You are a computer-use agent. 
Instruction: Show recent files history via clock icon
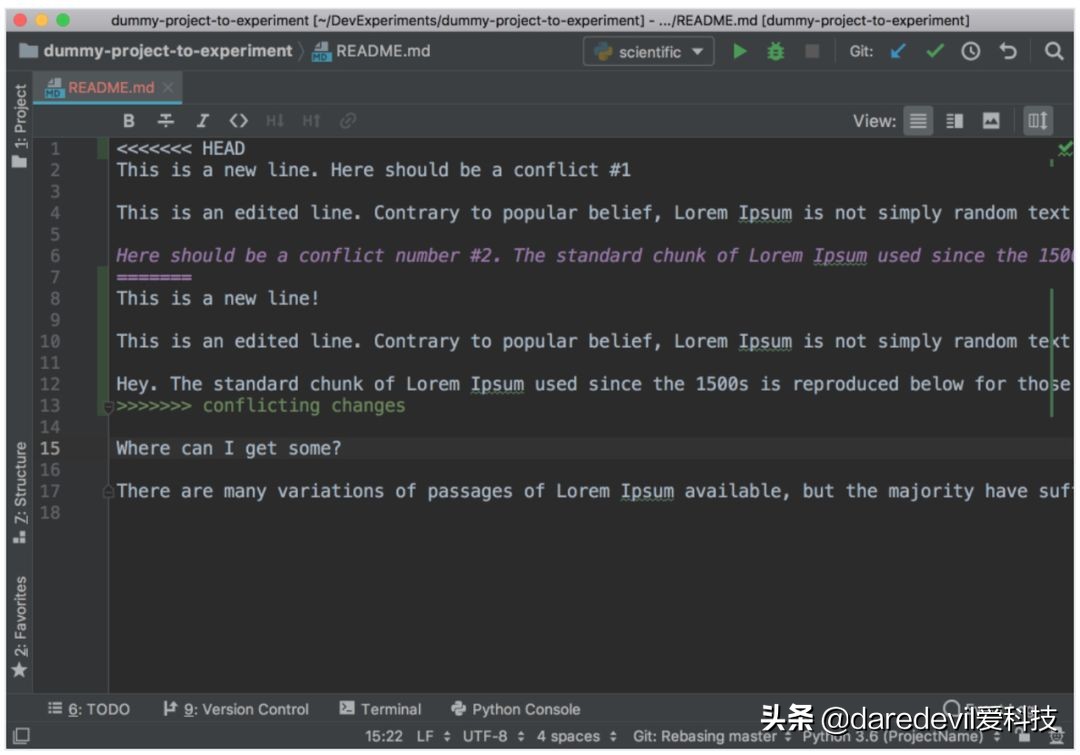pyautogui.click(x=970, y=52)
